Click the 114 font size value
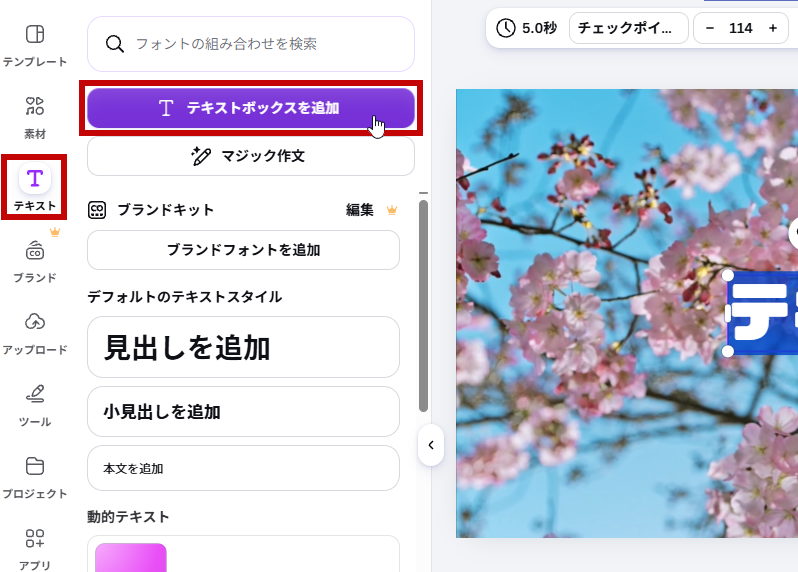 pyautogui.click(x=740, y=28)
